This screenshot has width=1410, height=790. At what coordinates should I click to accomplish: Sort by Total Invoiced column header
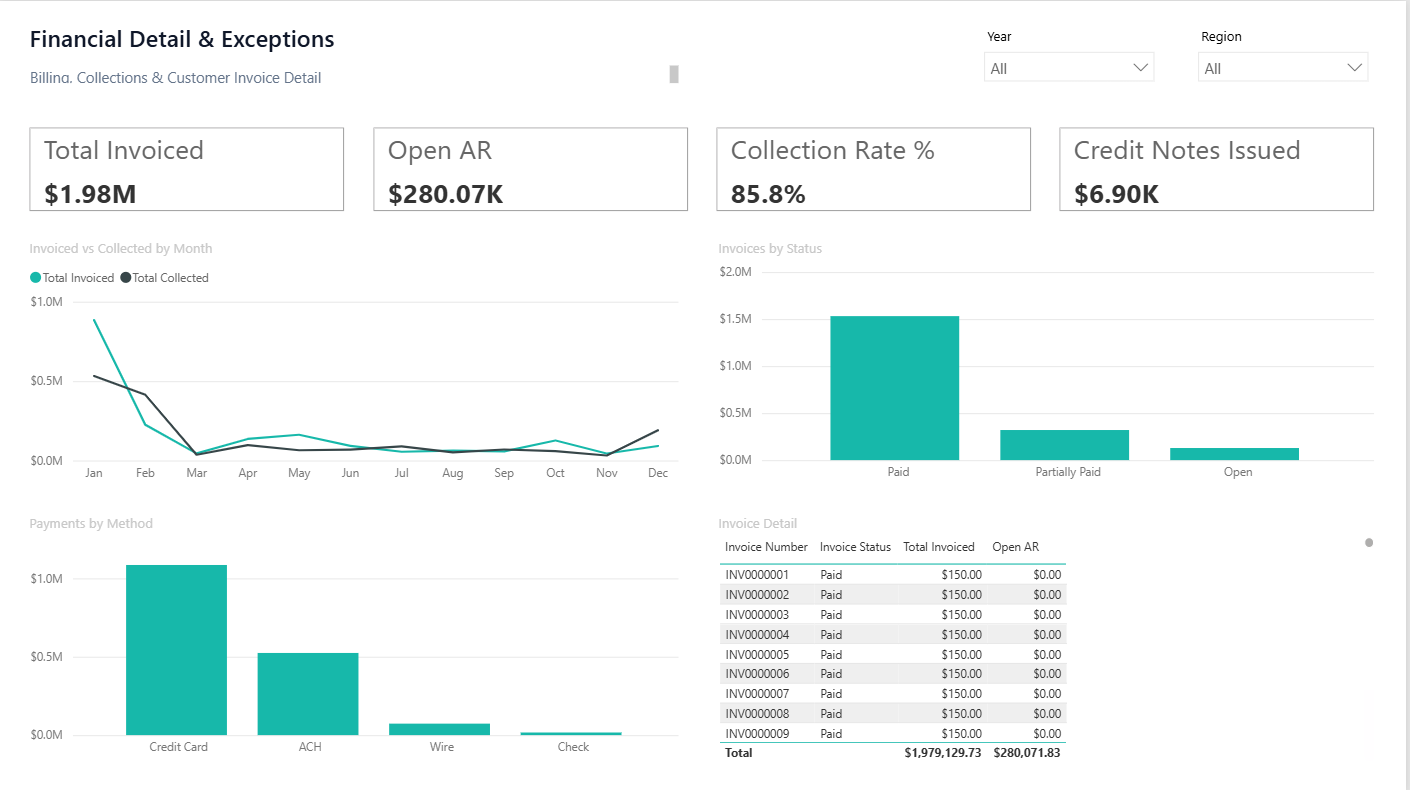(939, 547)
